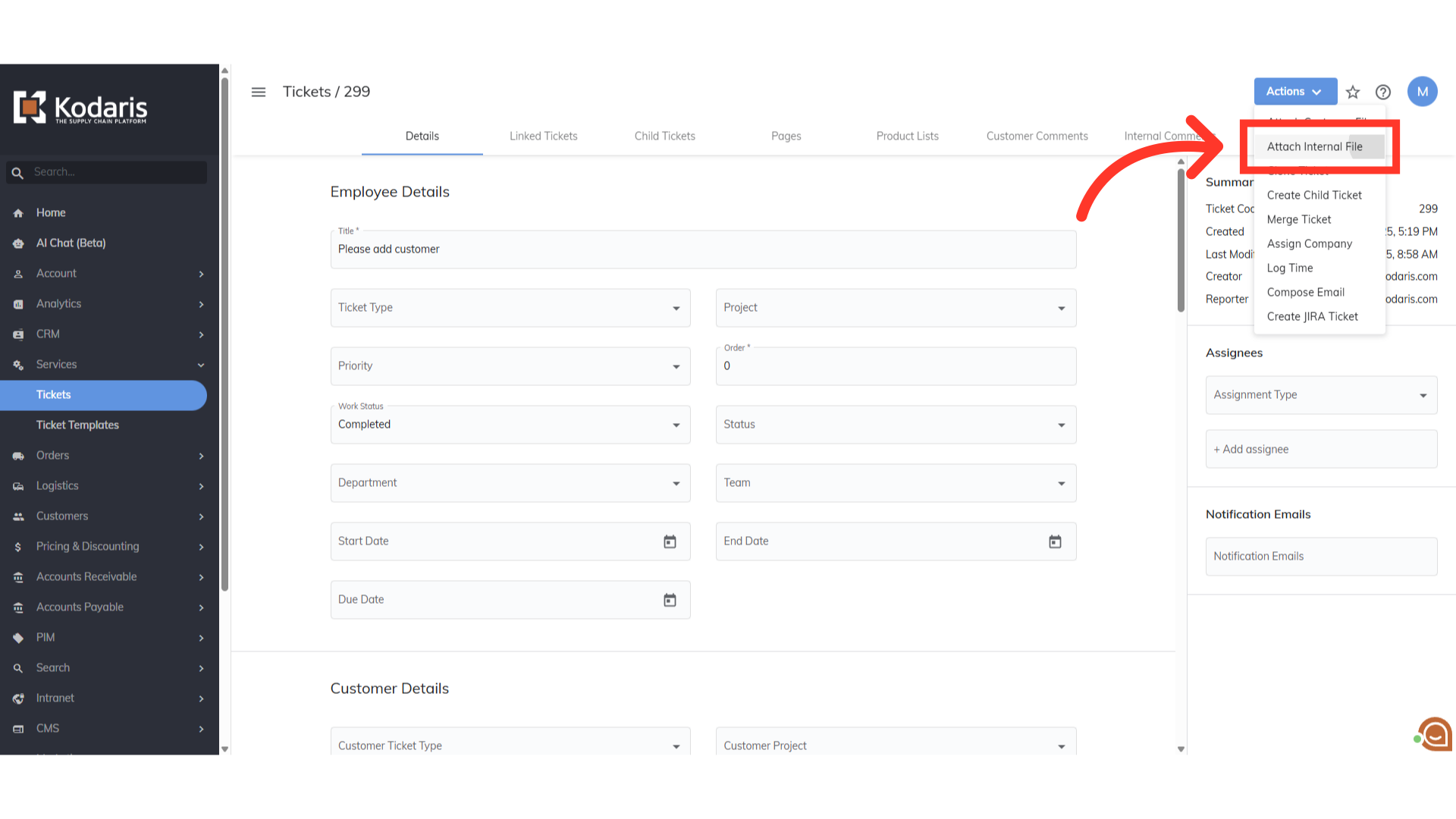The height and width of the screenshot is (819, 1456).
Task: Click the hamburger menu icon beside Tickets
Action: pos(259,92)
